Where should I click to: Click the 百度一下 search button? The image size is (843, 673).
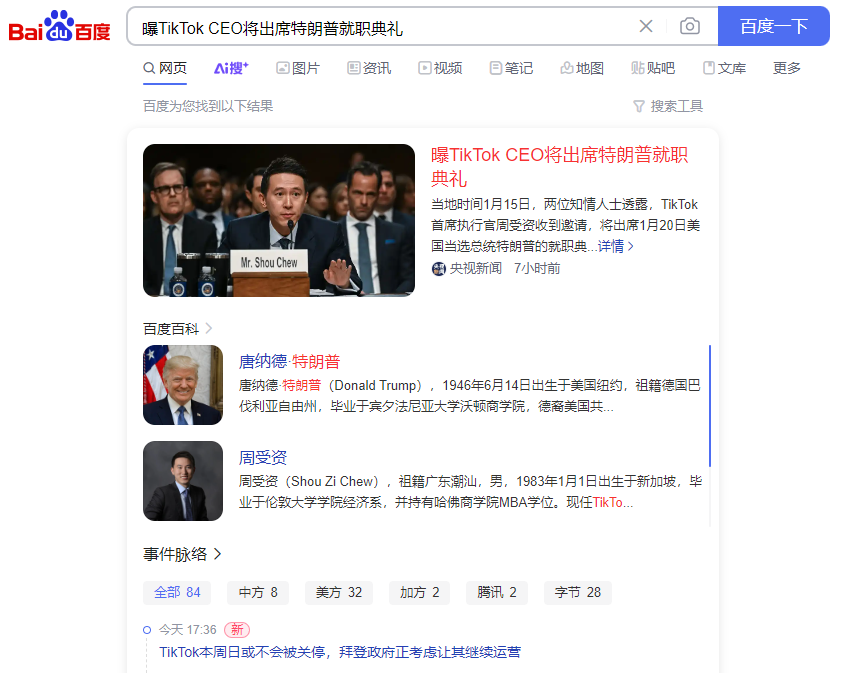tap(774, 26)
